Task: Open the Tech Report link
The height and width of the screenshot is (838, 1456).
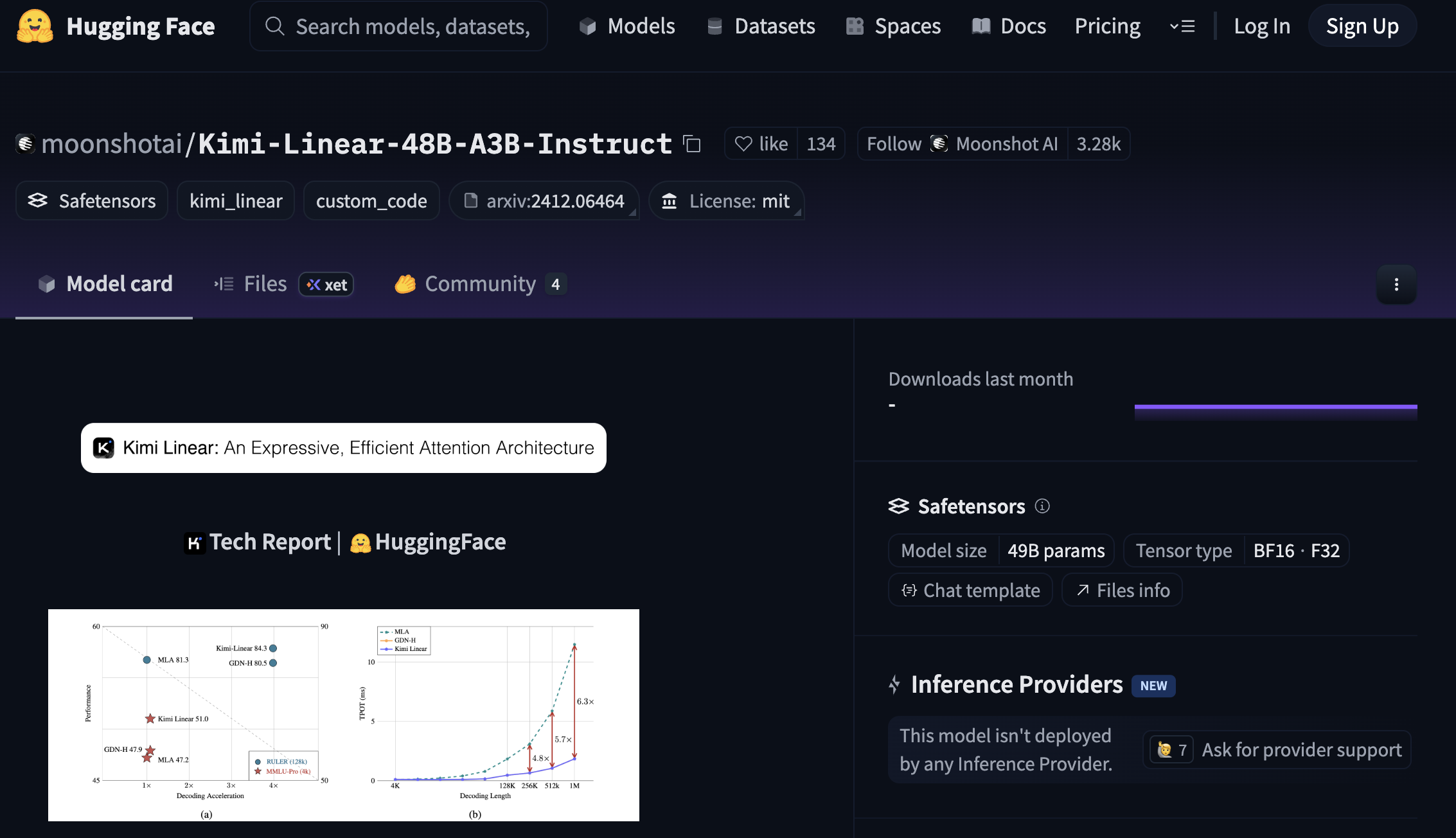Action: 270,542
